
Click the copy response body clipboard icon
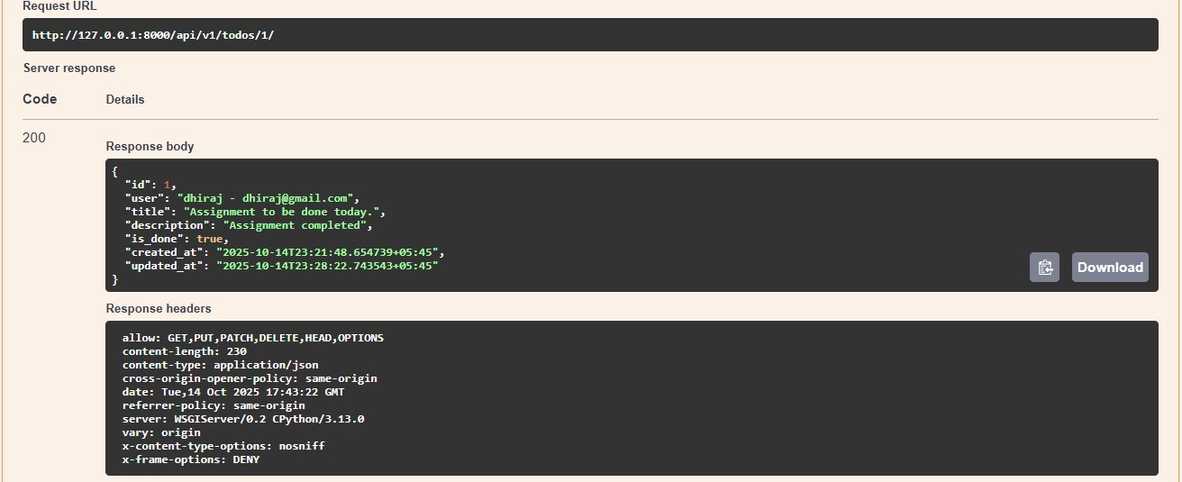pos(1044,267)
